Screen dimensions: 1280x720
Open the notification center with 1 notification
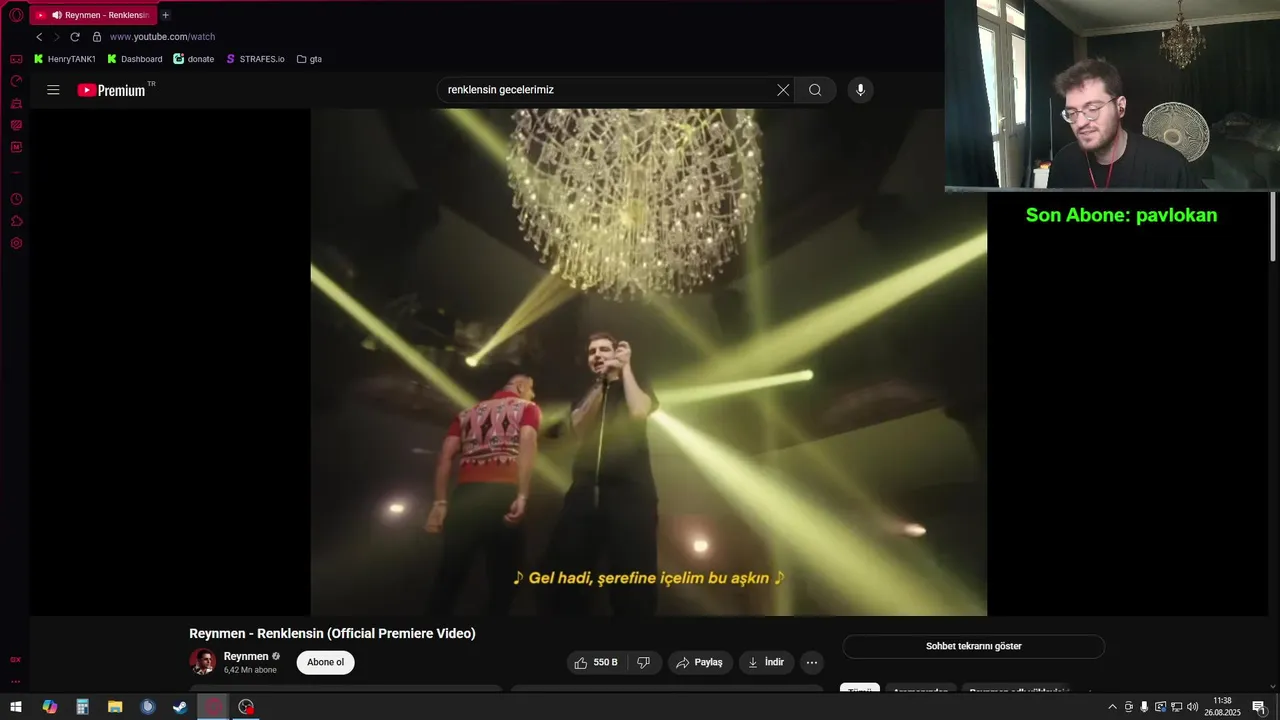pyautogui.click(x=1259, y=707)
